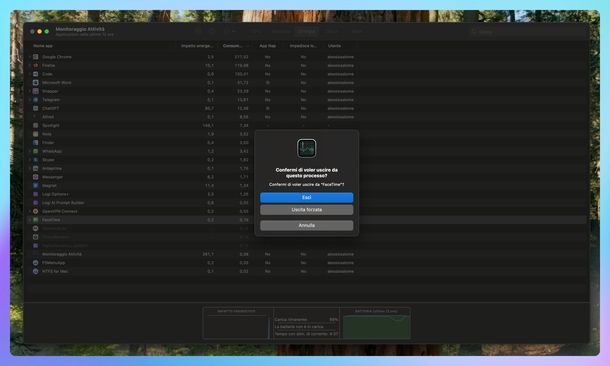Image resolution: width=610 pixels, height=366 pixels.
Task: Click the NTFS for Mac app icon
Action: pyautogui.click(x=35, y=271)
